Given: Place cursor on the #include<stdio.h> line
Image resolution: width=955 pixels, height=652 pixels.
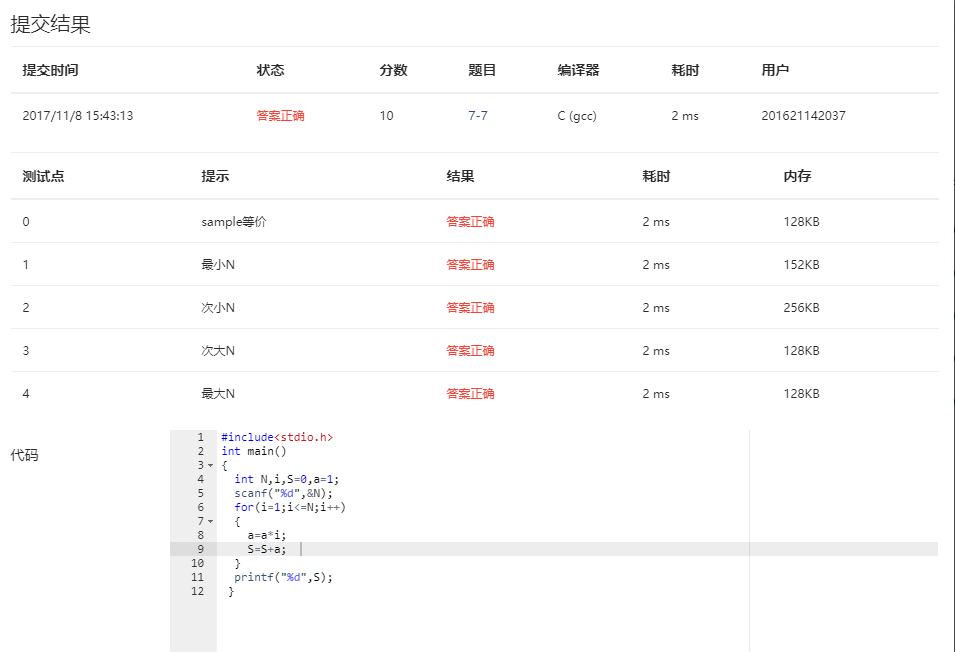Looking at the screenshot, I should [277, 437].
